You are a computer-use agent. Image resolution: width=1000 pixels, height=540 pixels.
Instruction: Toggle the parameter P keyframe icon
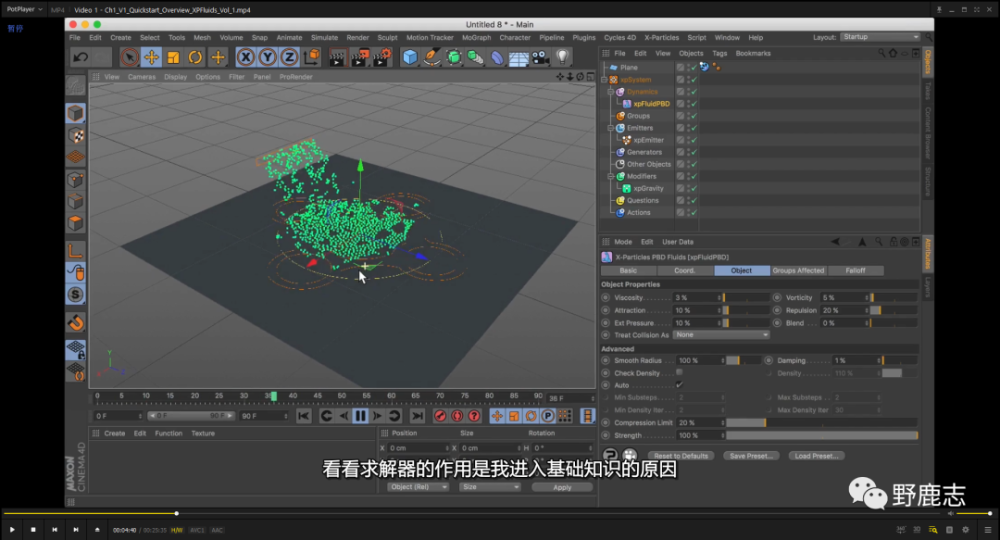(548, 416)
